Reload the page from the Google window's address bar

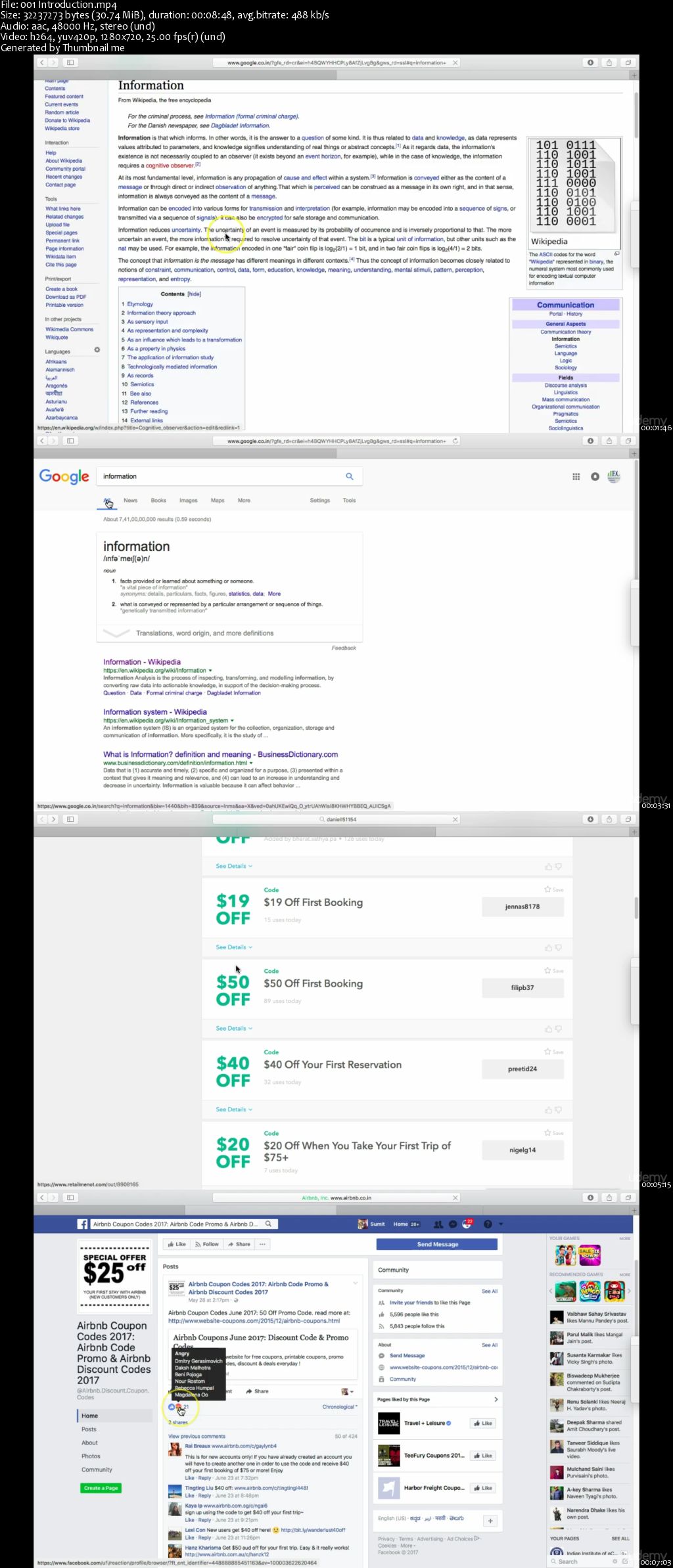click(x=455, y=441)
